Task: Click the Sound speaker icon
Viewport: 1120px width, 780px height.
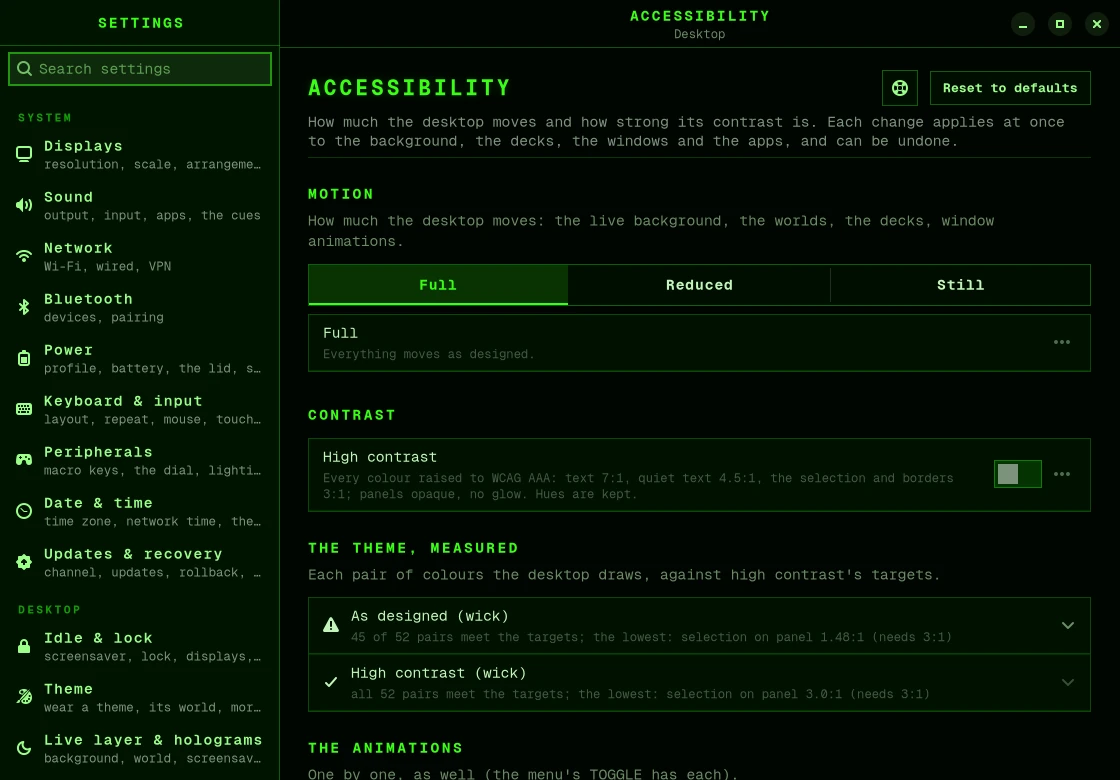Action: (24, 206)
